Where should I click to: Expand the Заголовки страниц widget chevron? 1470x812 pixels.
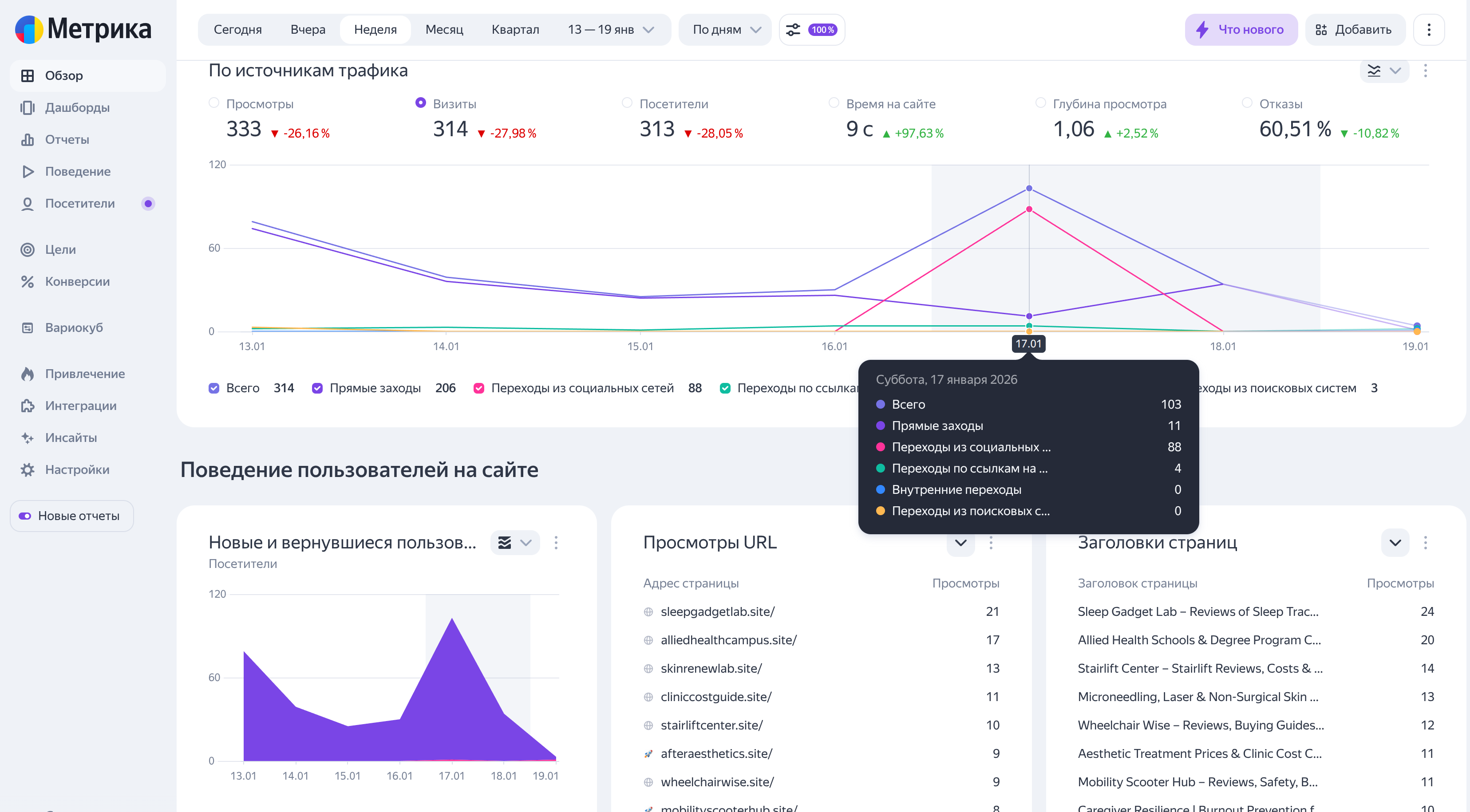click(x=1395, y=543)
